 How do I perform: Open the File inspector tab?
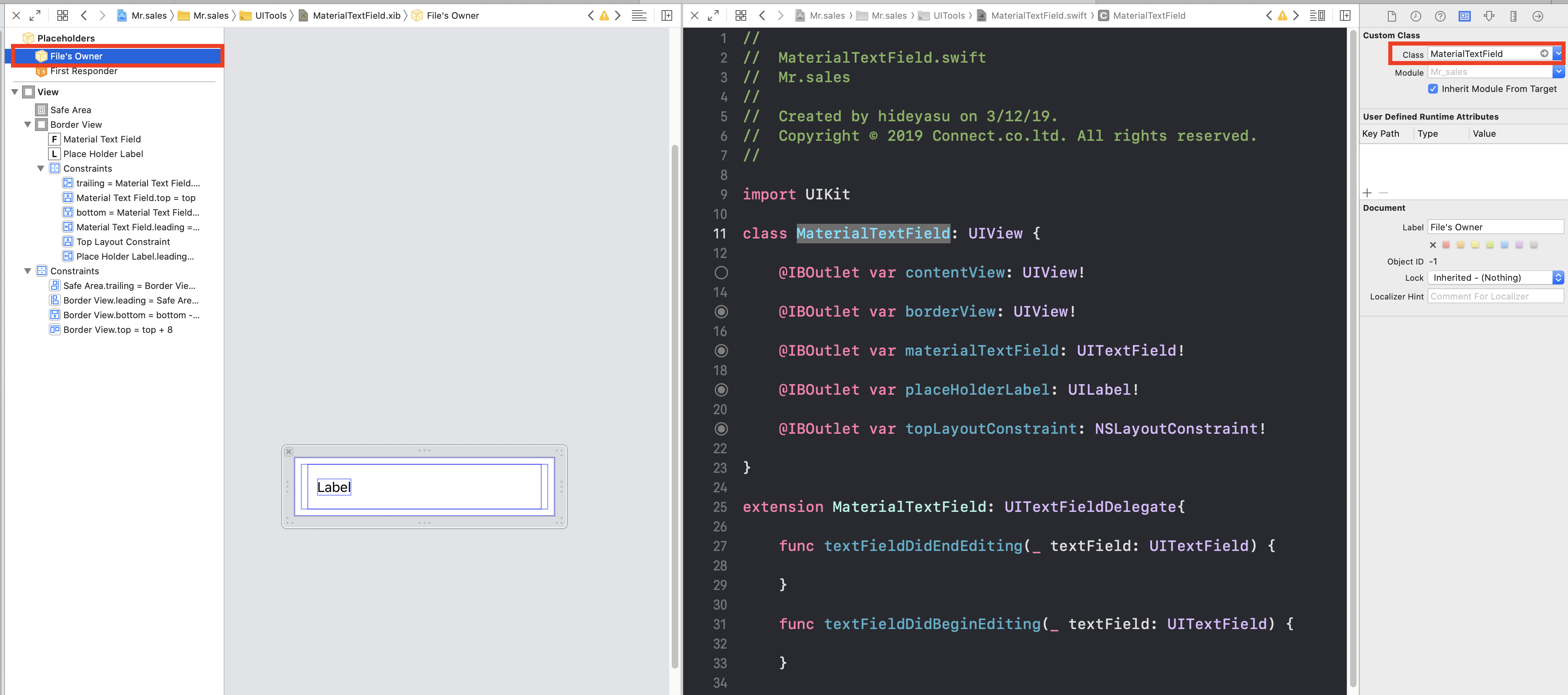[1392, 16]
